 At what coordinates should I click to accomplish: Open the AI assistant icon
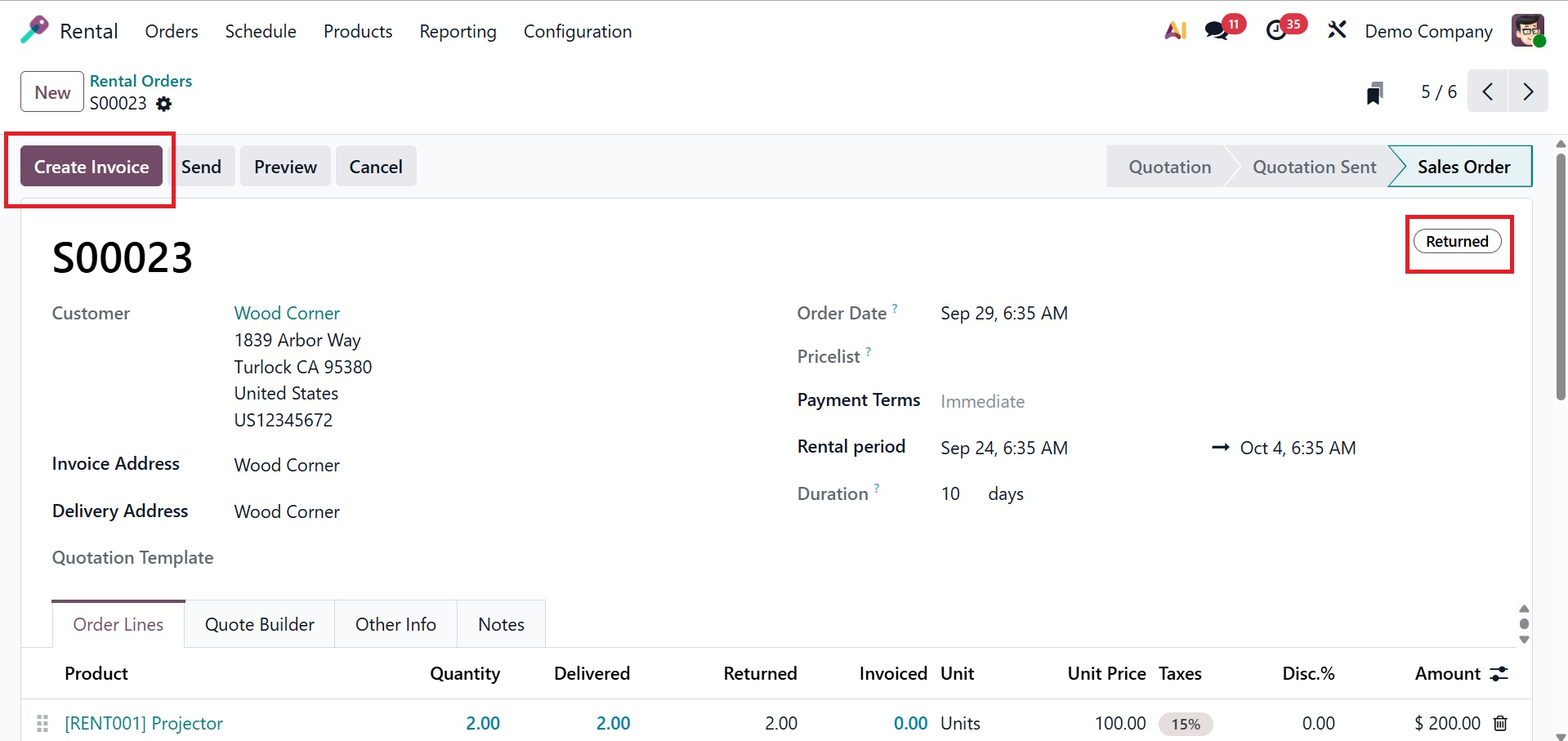point(1175,31)
